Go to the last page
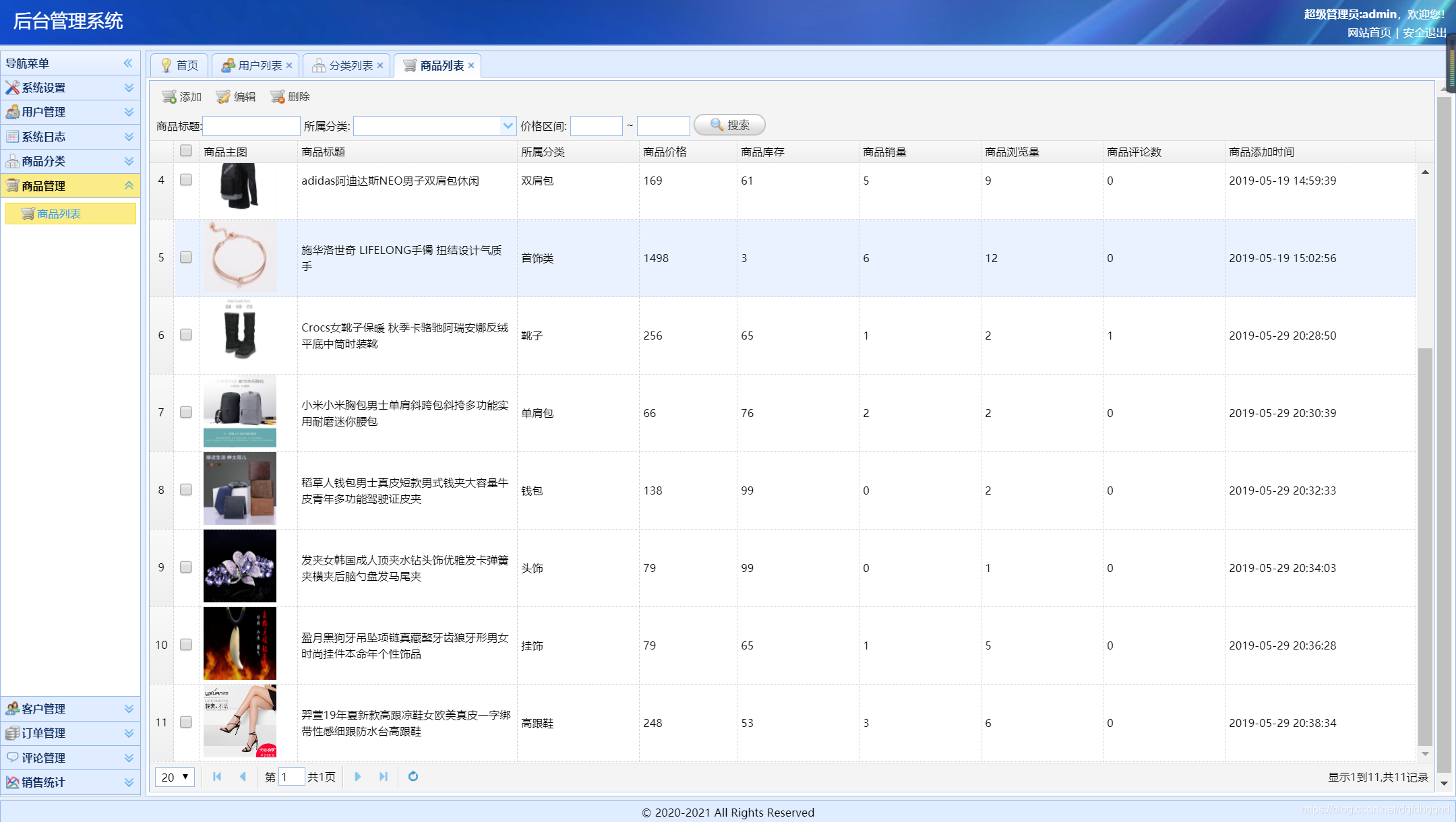Viewport: 1456px width, 822px height. click(x=384, y=777)
